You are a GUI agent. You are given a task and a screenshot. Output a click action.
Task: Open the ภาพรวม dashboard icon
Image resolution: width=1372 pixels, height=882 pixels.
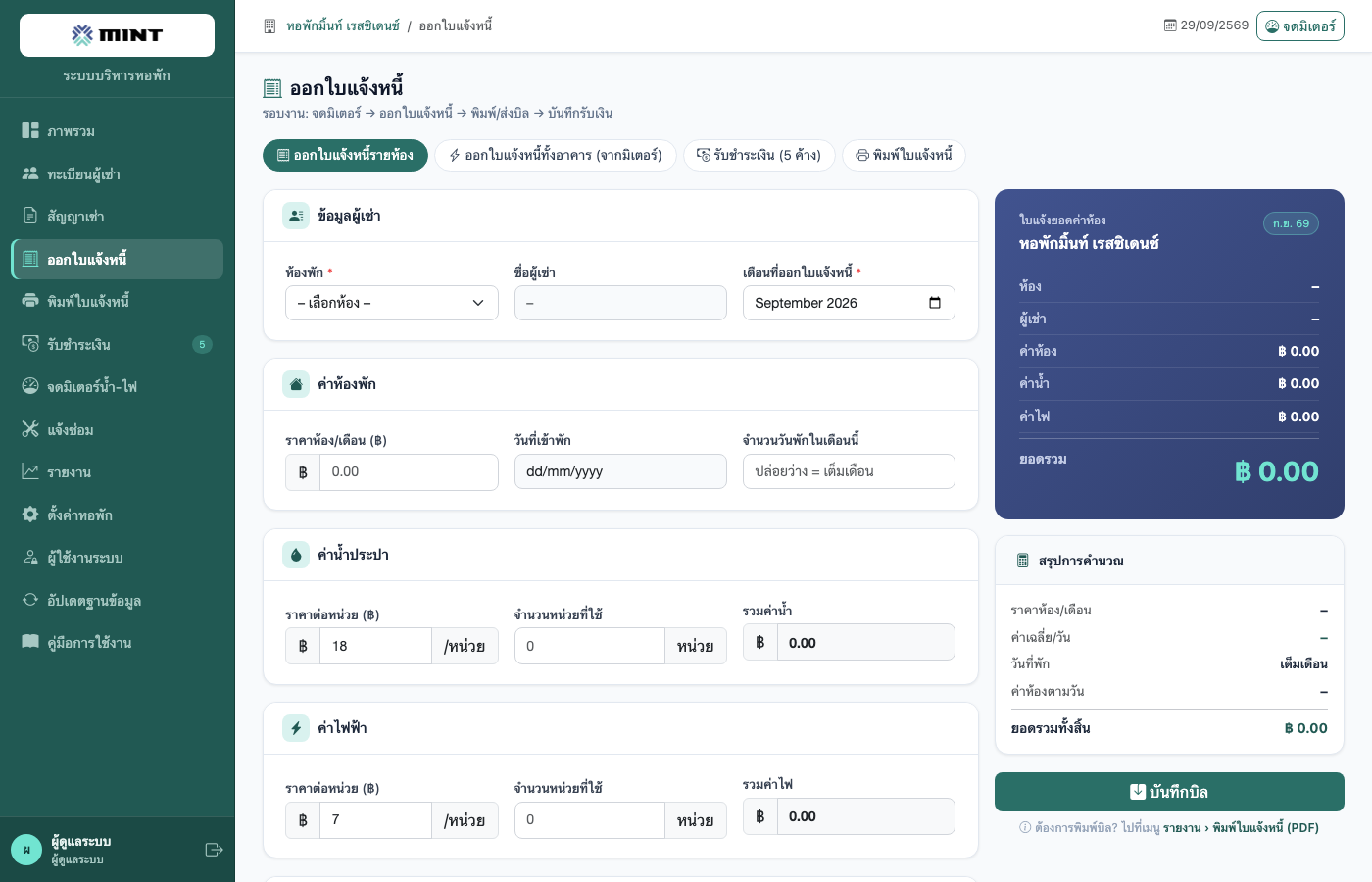[x=30, y=130]
